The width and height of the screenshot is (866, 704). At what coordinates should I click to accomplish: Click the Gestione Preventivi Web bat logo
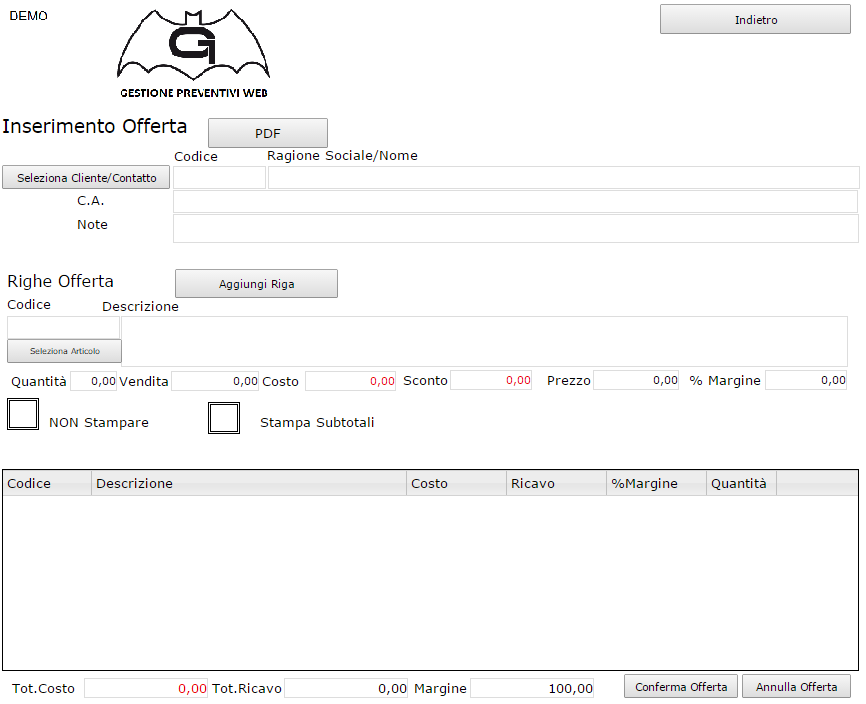pyautogui.click(x=193, y=54)
